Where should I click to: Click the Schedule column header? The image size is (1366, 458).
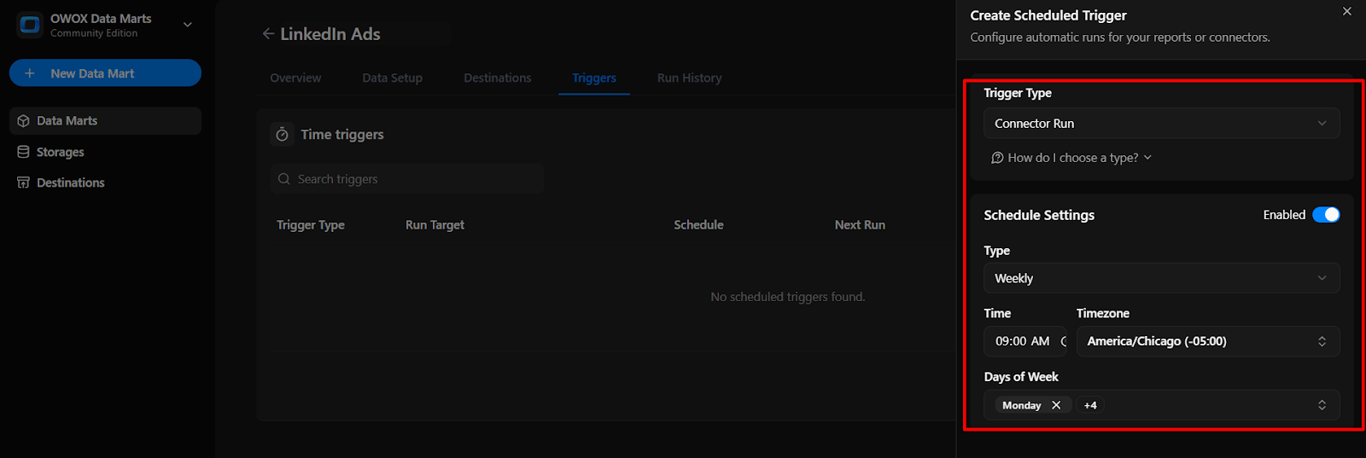699,225
